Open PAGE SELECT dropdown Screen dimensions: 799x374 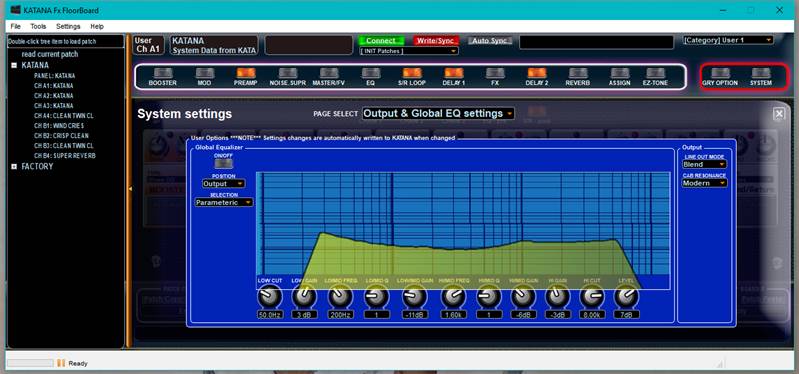438,114
